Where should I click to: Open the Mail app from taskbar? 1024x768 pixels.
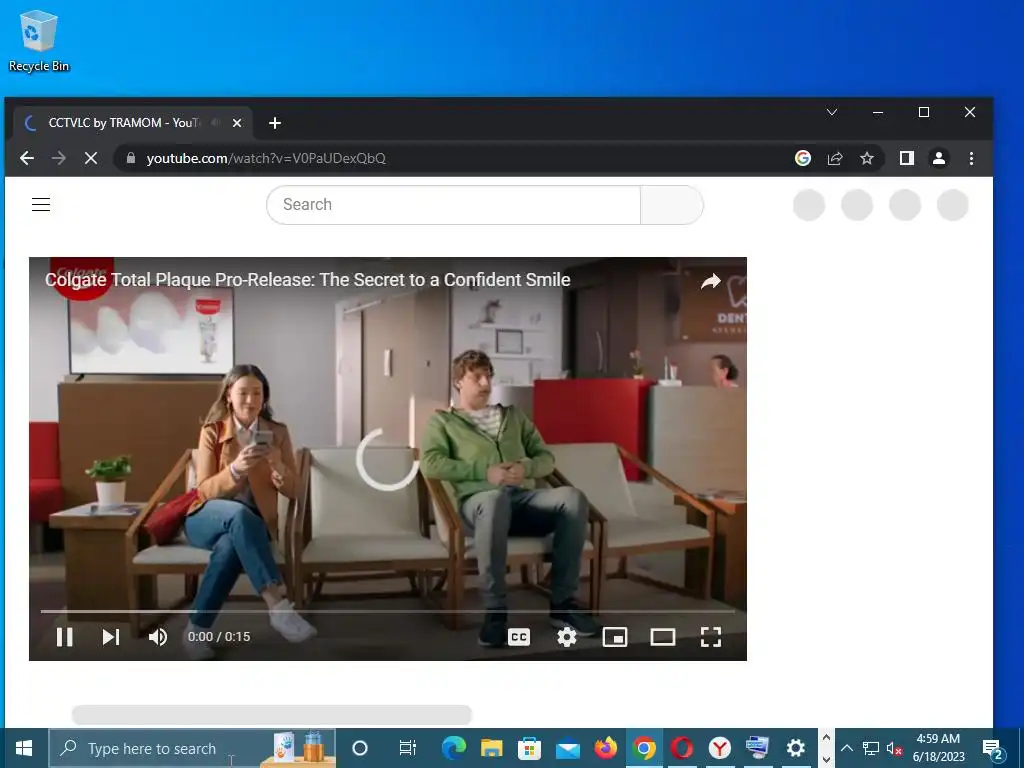pos(568,748)
